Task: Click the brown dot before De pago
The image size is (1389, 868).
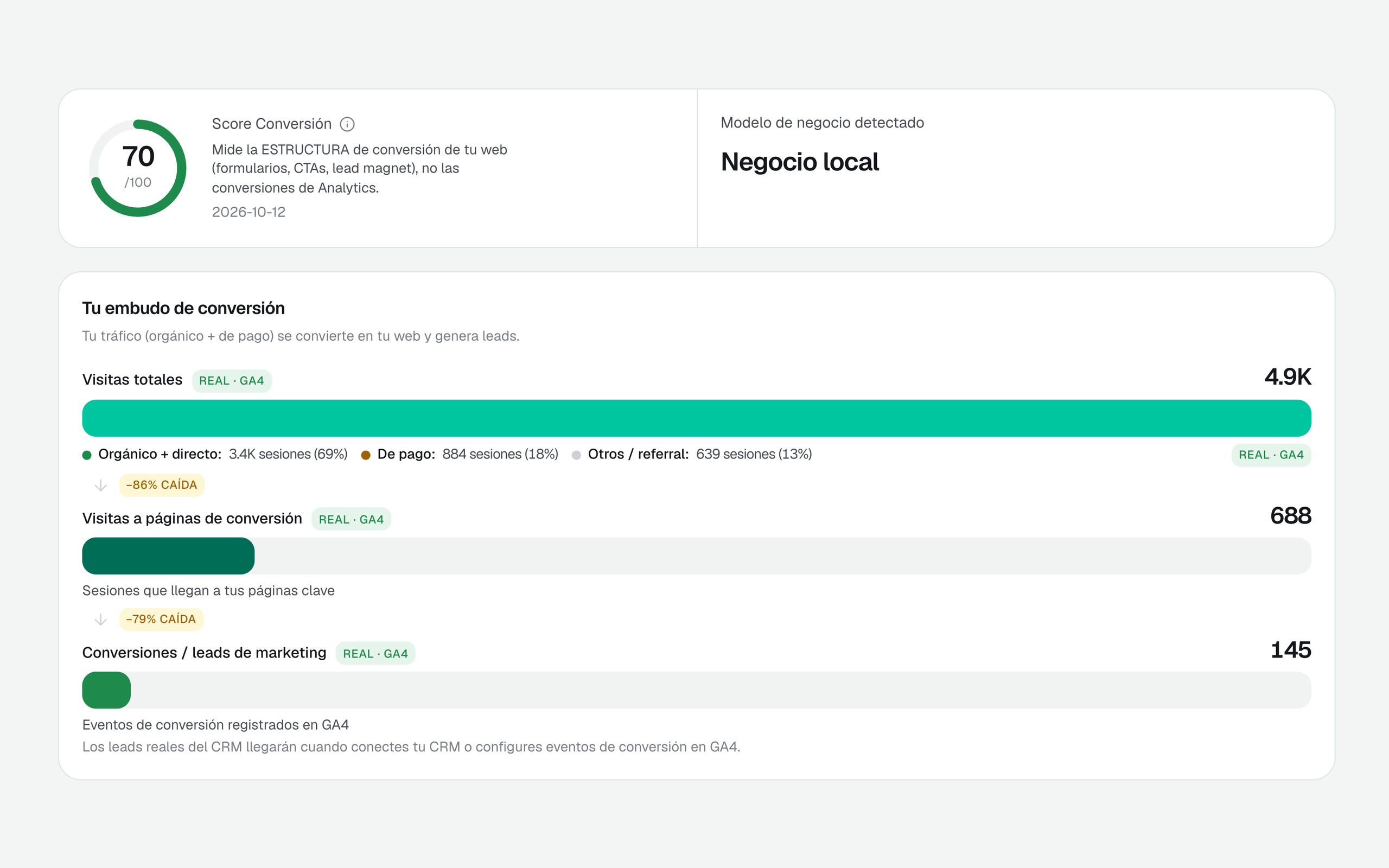Action: pyautogui.click(x=366, y=455)
